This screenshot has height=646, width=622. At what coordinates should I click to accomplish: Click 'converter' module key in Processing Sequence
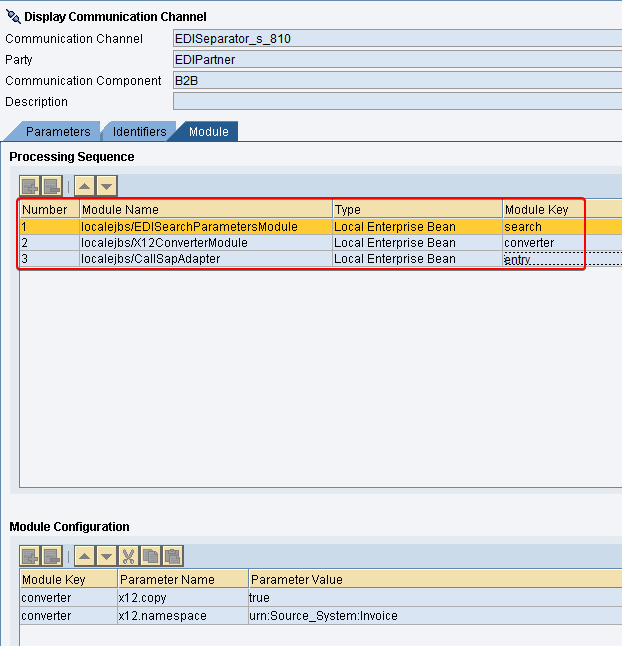[x=562, y=243]
